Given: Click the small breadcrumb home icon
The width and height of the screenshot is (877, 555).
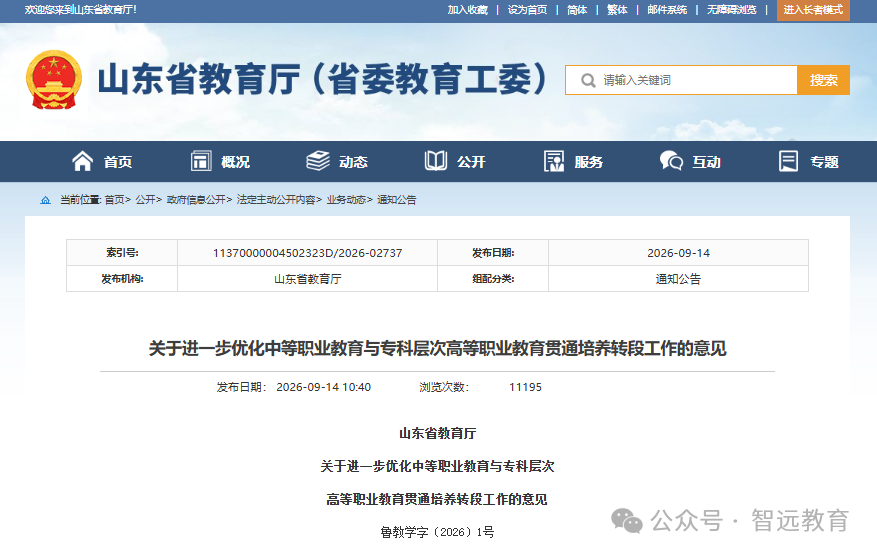Looking at the screenshot, I should click(45, 200).
